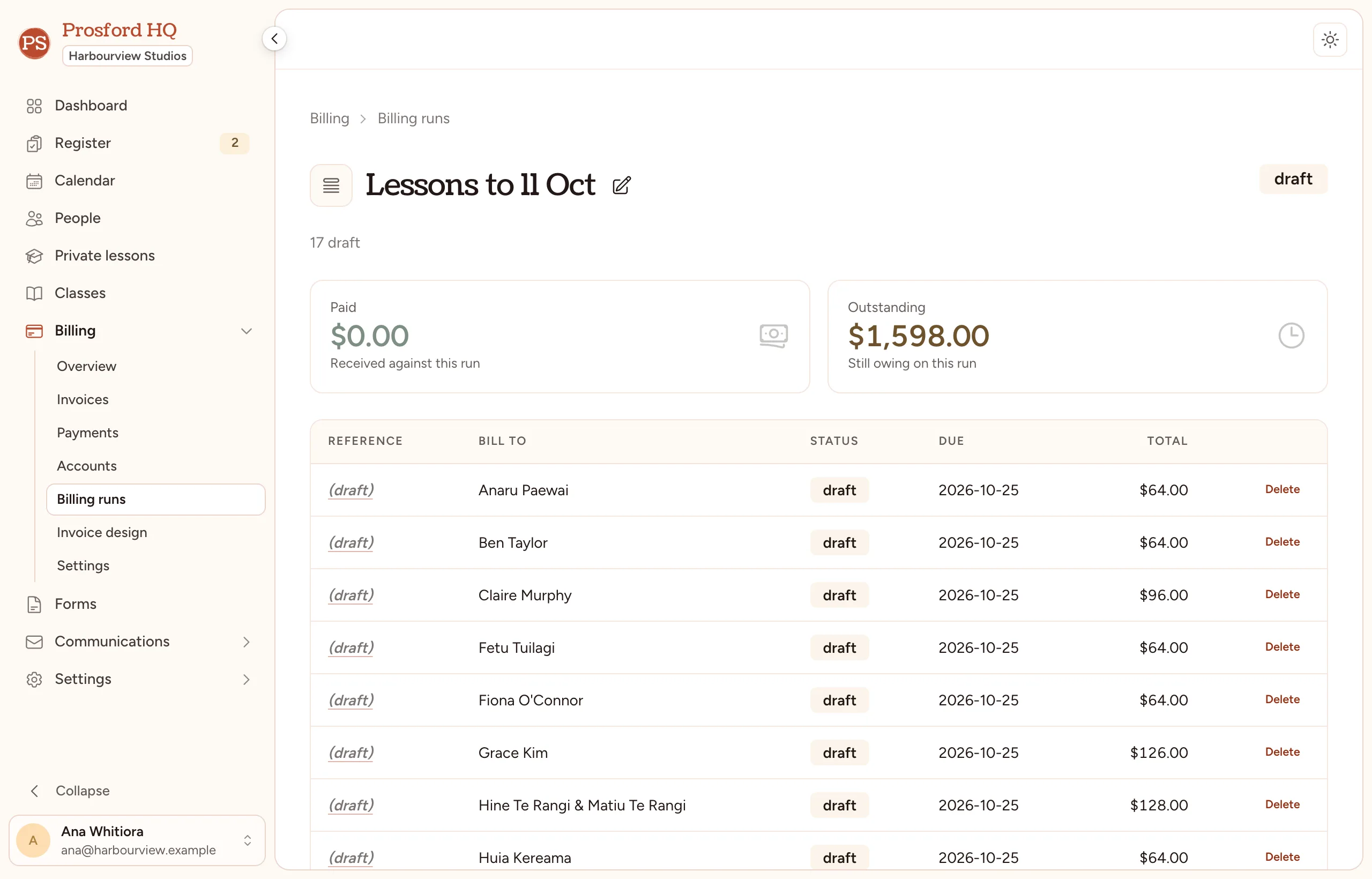Click the Communications envelope icon
This screenshot has height=879, width=1372.
(x=34, y=642)
